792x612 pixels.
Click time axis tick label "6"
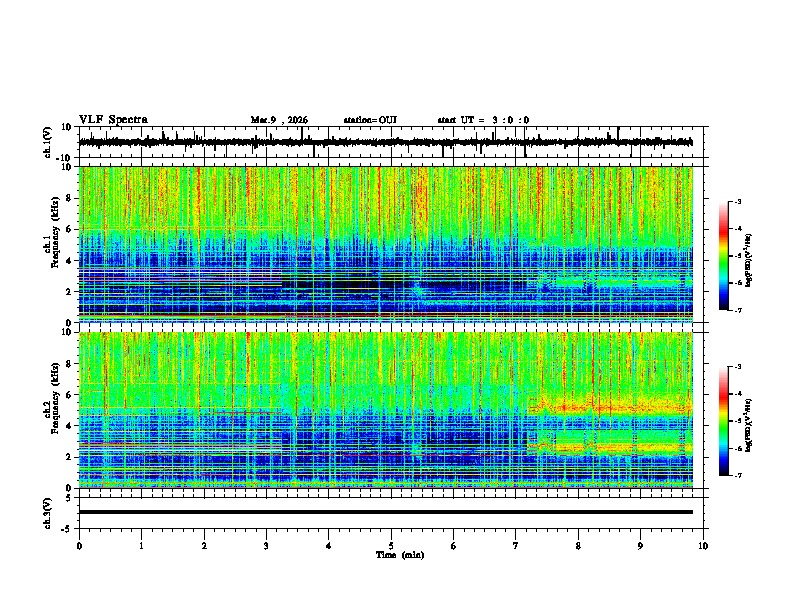454,546
